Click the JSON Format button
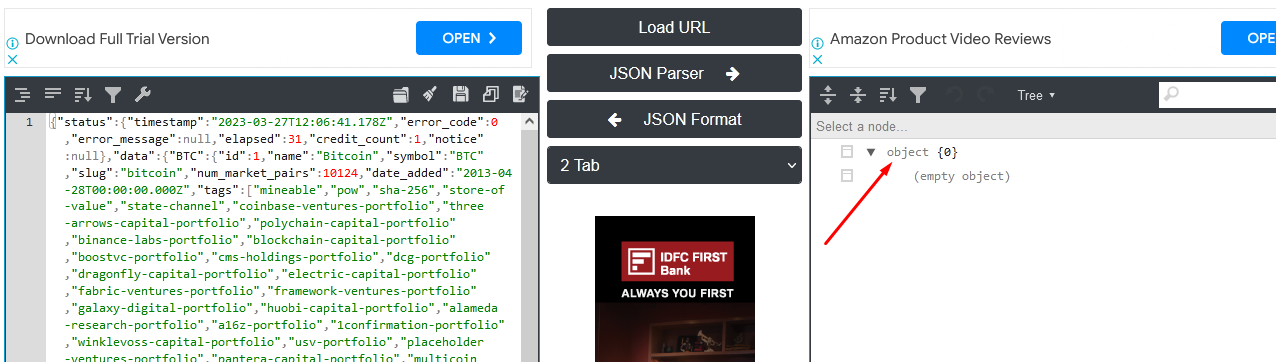1276x362 pixels. pyautogui.click(x=674, y=119)
